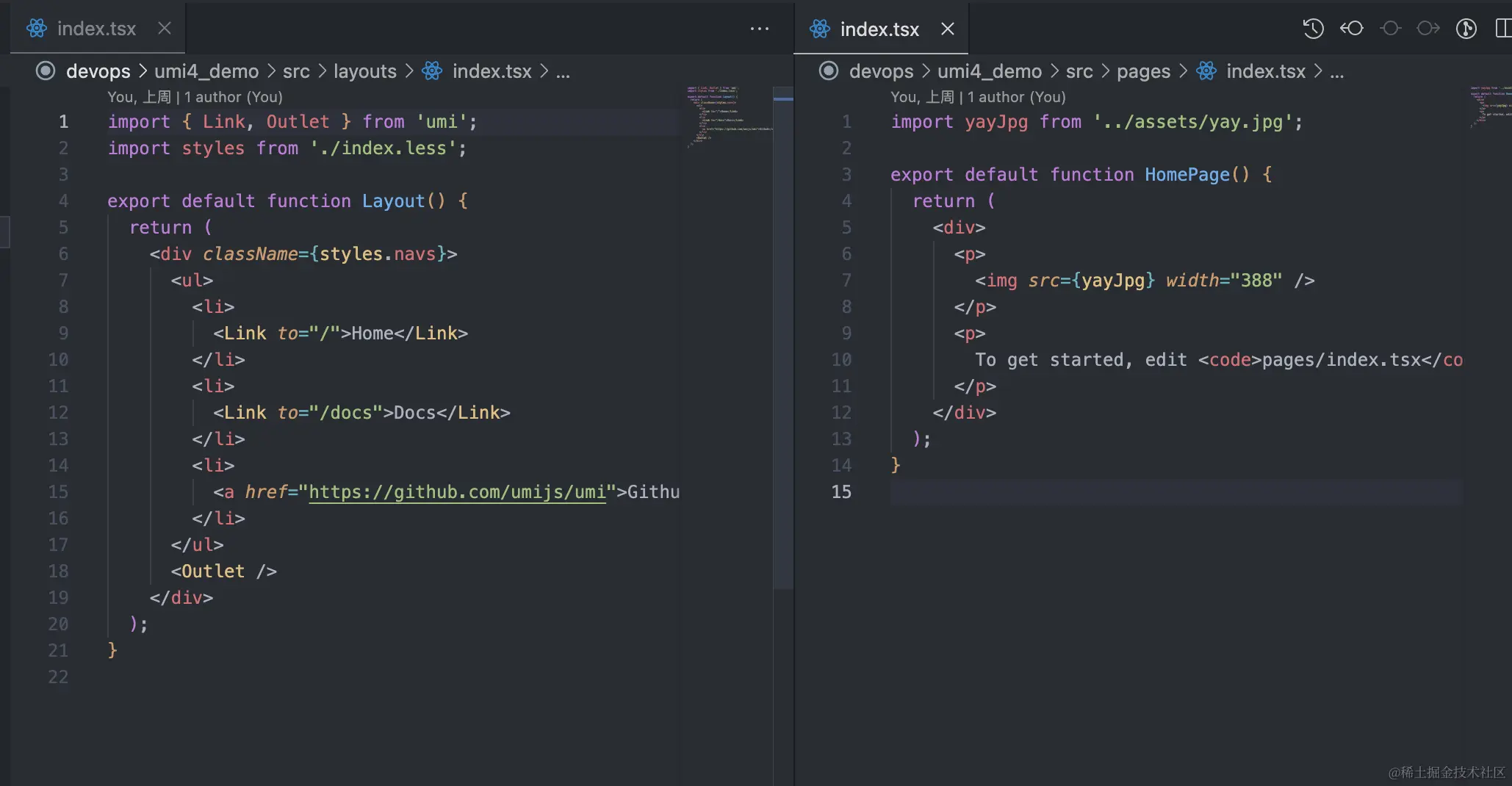Open right editor git blame codelens
Viewport: 1512px width, 786px height.
click(x=978, y=97)
